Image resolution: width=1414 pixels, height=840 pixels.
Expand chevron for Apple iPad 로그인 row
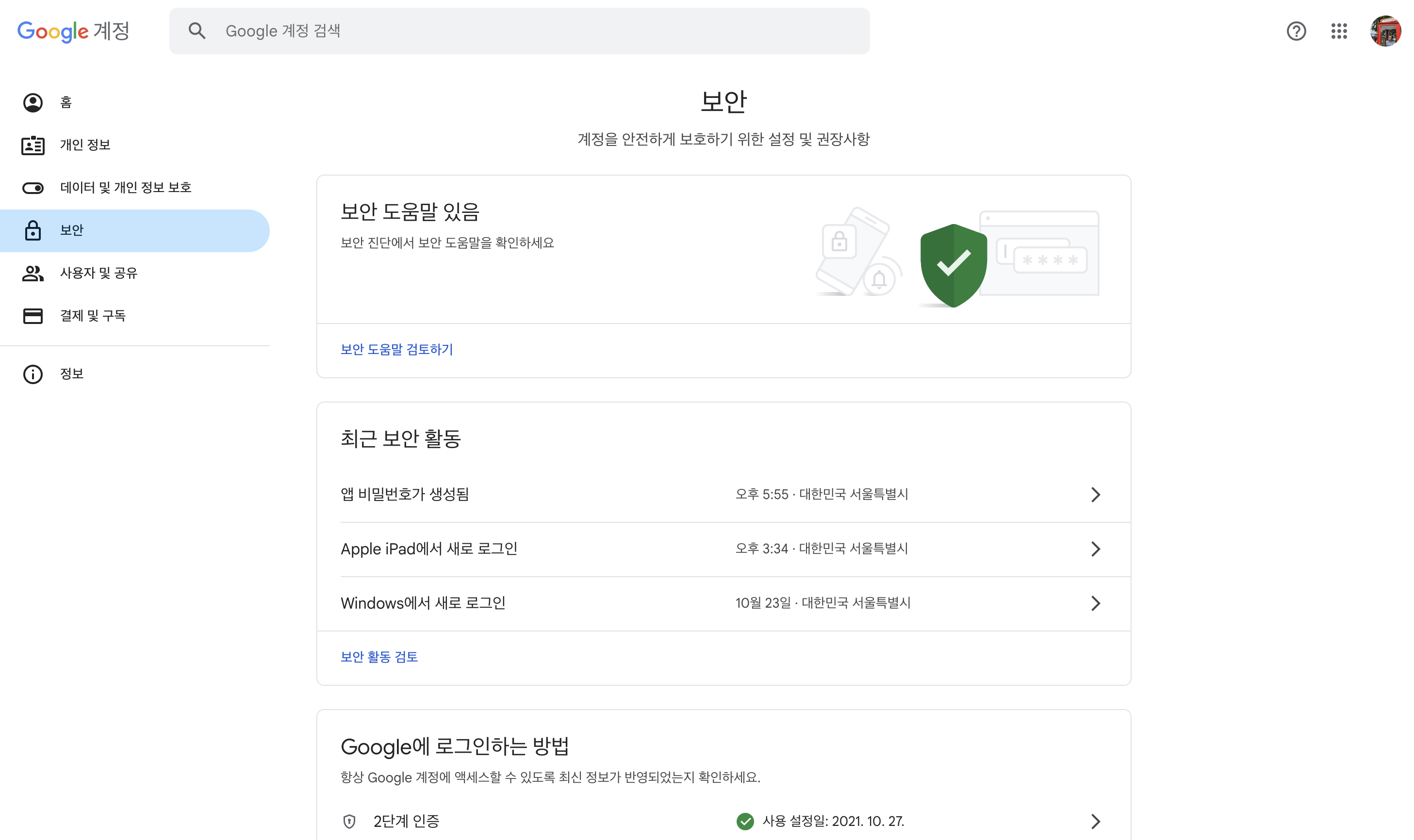1095,549
